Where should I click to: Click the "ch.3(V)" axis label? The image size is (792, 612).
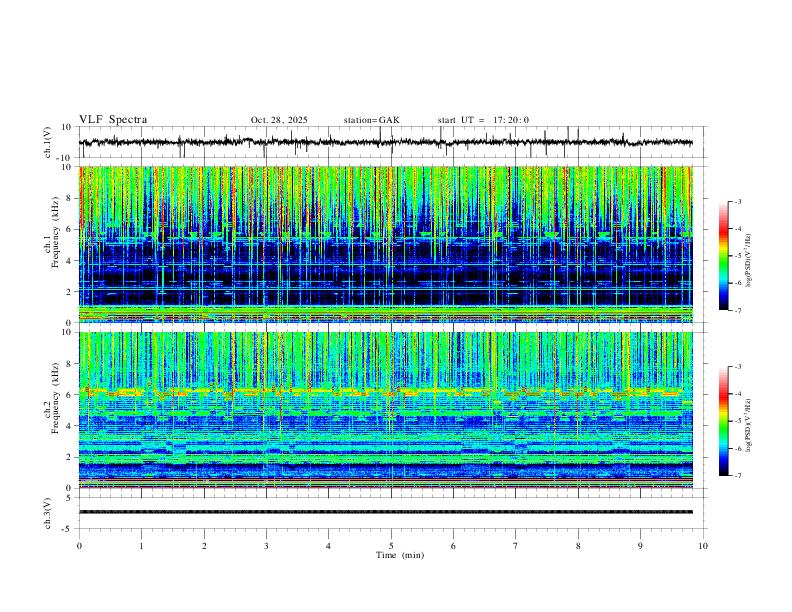48,513
